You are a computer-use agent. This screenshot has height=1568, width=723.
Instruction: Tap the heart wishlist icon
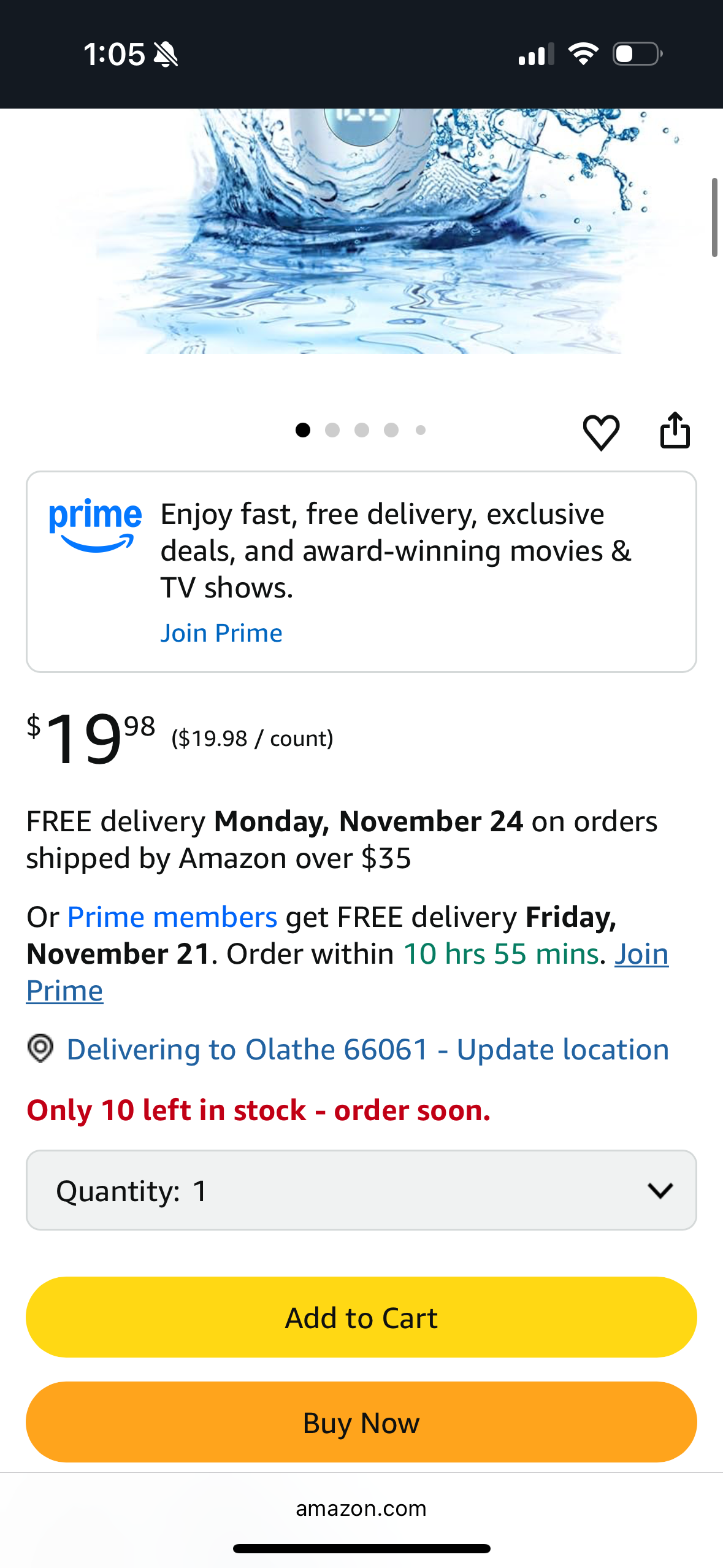coord(601,431)
